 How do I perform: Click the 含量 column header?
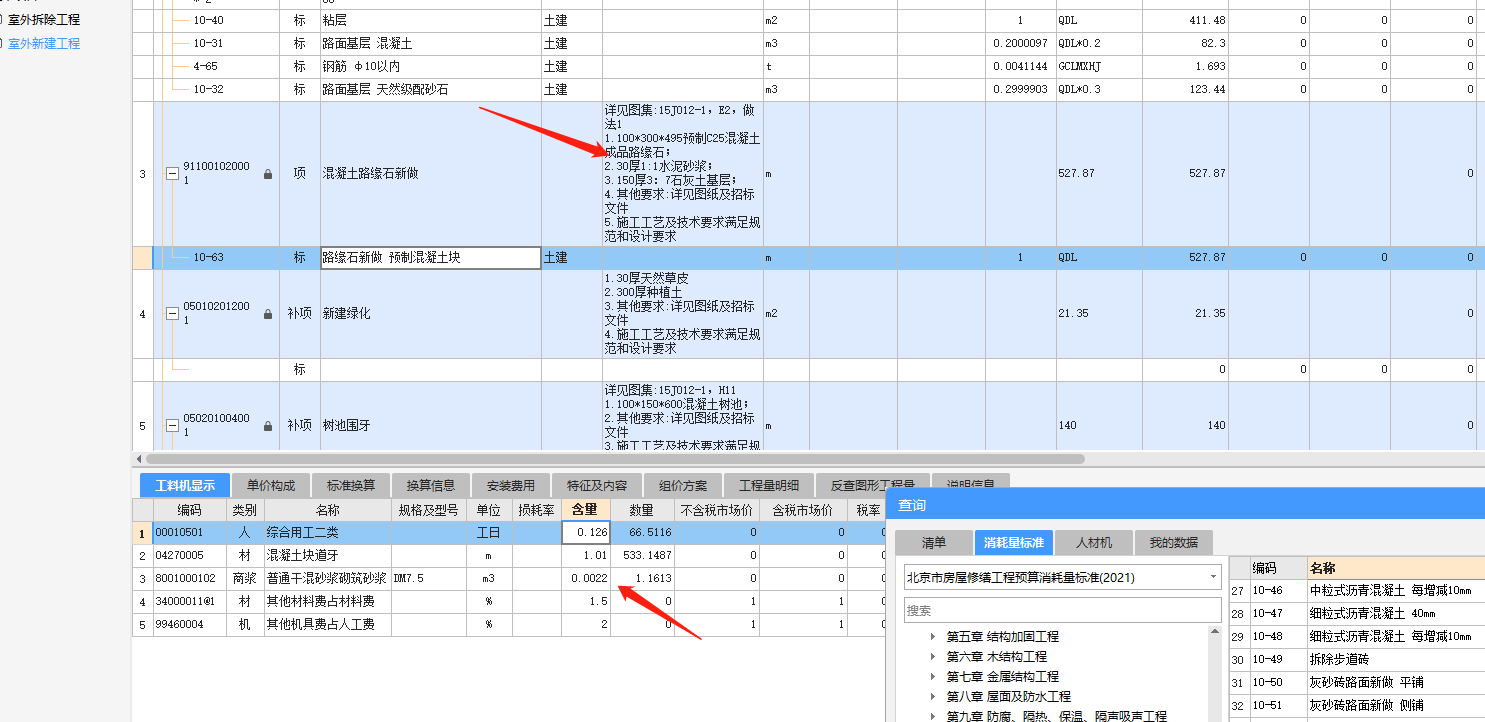pyautogui.click(x=586, y=510)
